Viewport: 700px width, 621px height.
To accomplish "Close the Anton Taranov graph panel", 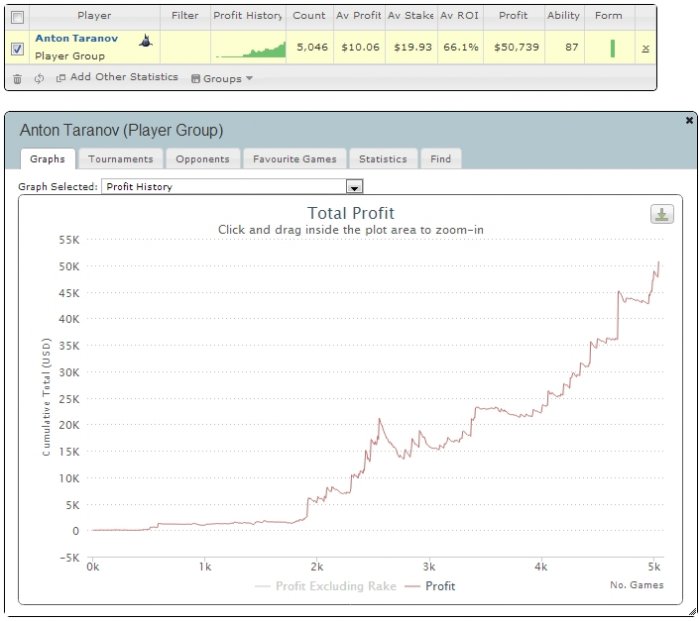I will [x=689, y=120].
